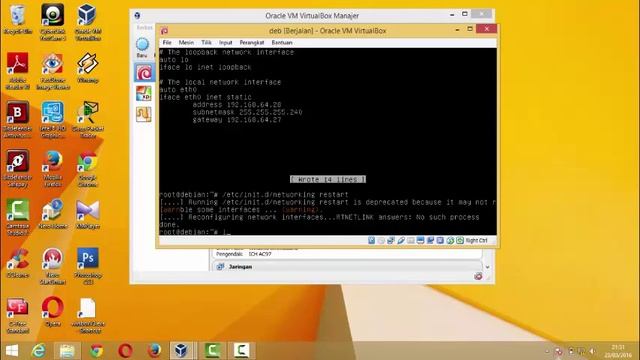The width and height of the screenshot is (640, 360).
Task: Open the Bitdefender Safepay desktop shortcut
Action: pyautogui.click(x=18, y=168)
